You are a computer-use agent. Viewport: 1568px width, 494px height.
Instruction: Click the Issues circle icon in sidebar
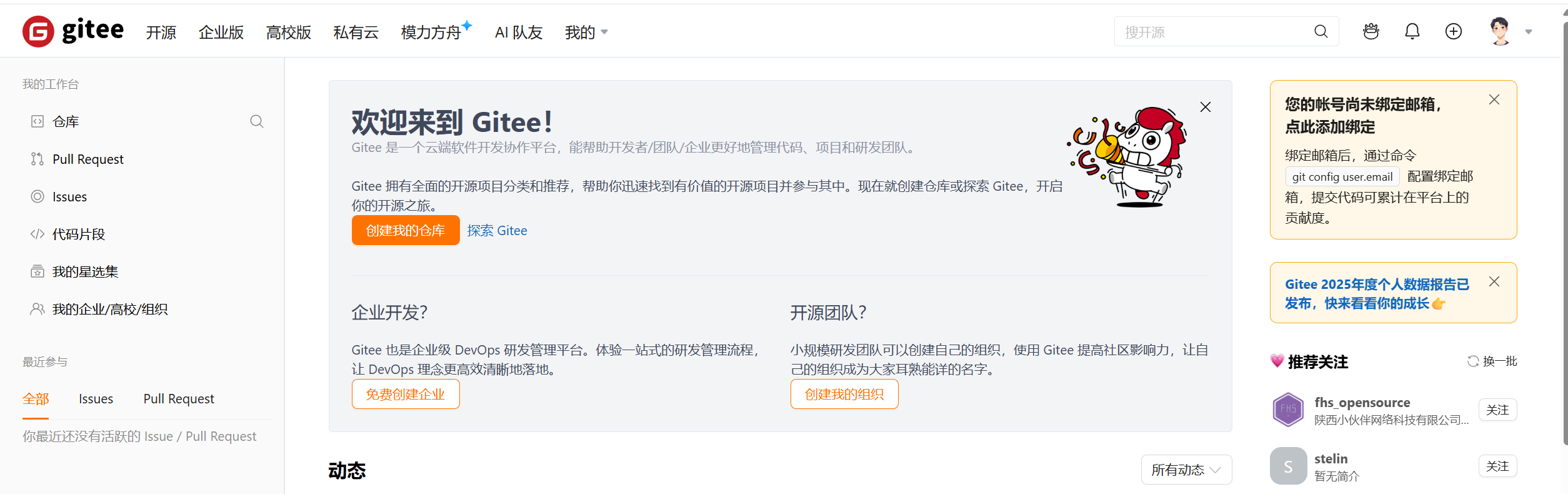(37, 196)
